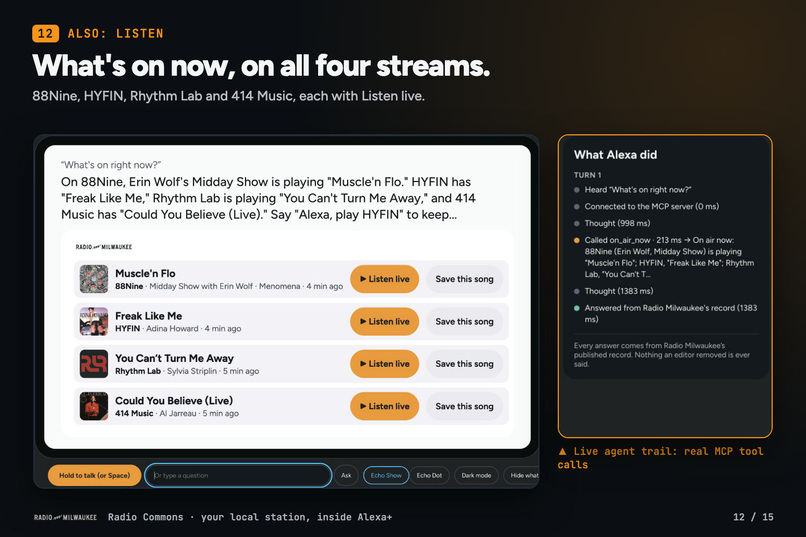806x537 pixels.
Task: Start Listen live on Freak Like Me row
Action: tap(384, 322)
